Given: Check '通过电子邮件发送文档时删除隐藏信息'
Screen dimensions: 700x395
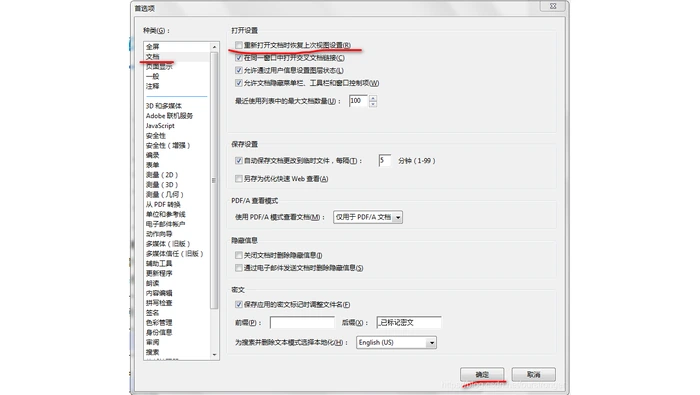Looking at the screenshot, I should tap(239, 268).
